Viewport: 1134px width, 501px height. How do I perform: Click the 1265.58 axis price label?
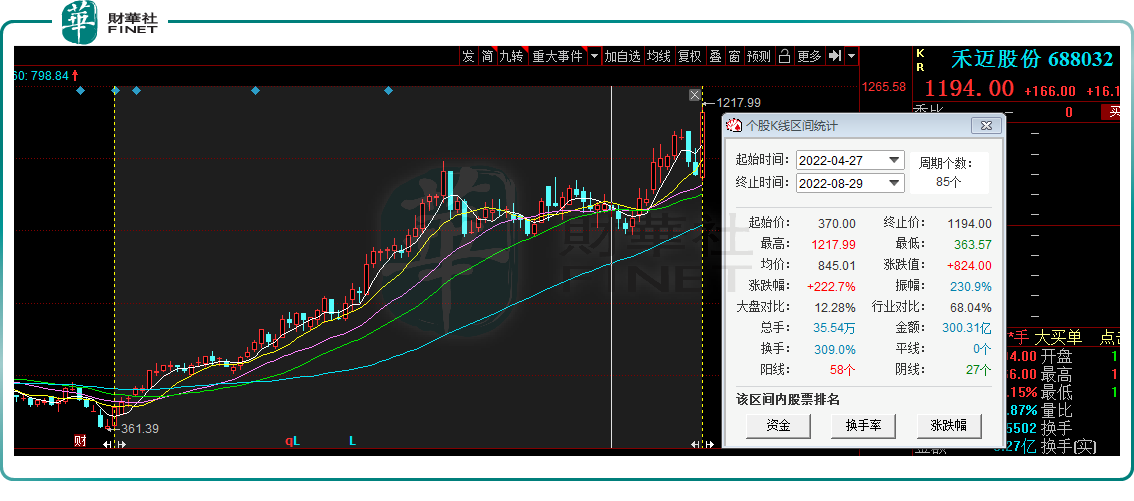(x=884, y=87)
